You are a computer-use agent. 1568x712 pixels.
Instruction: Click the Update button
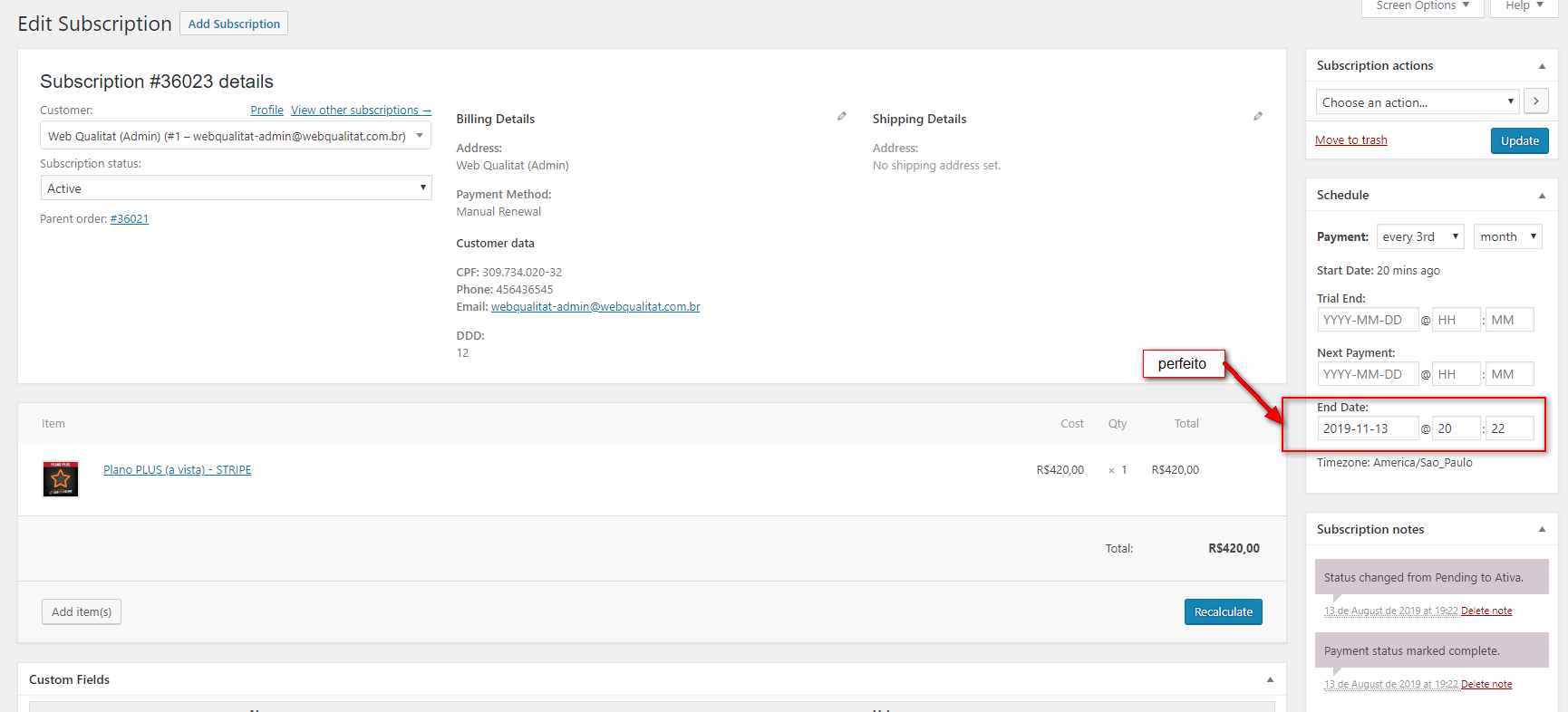coord(1519,141)
